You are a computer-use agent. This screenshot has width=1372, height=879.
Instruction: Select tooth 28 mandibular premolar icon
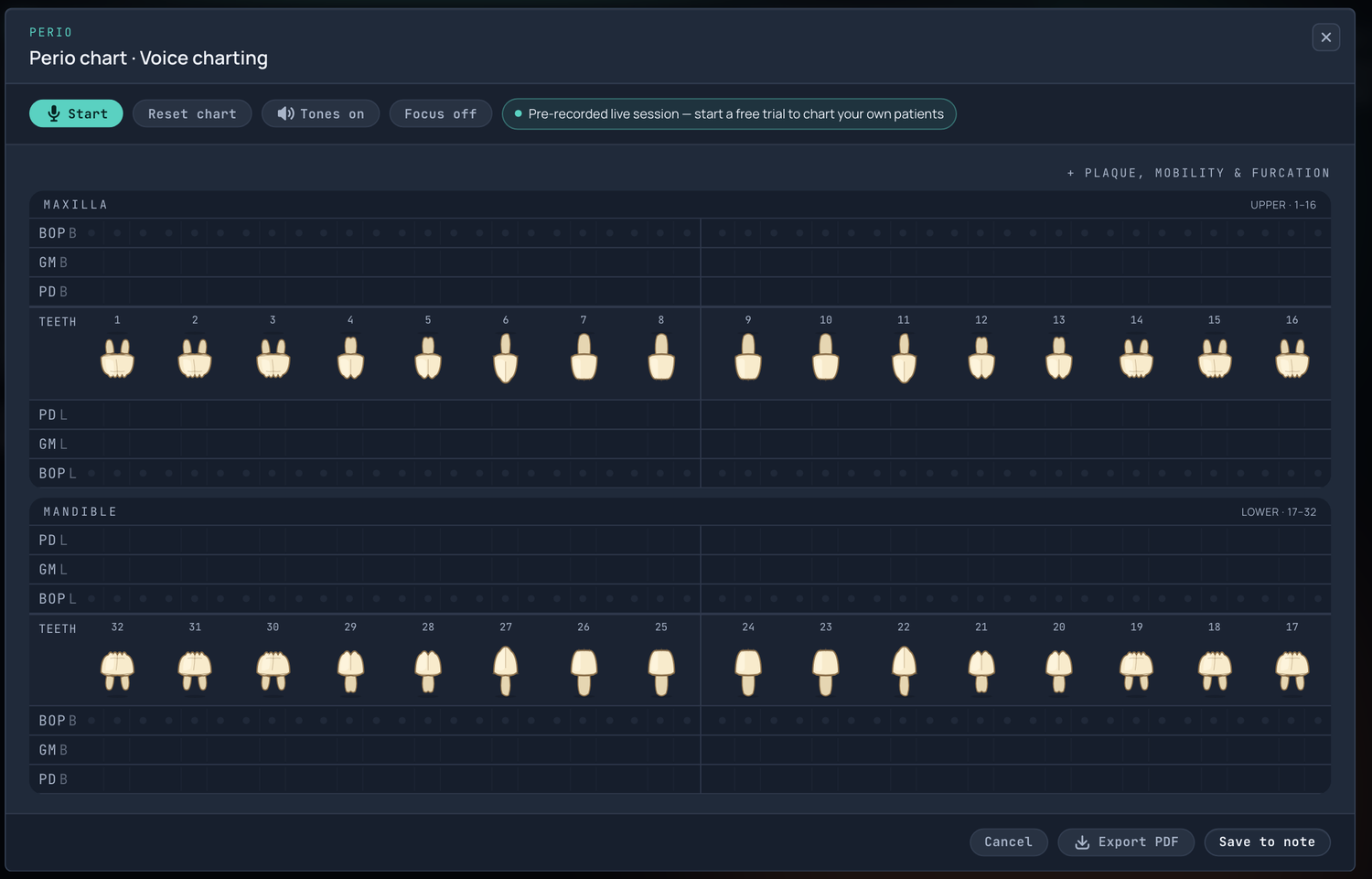click(428, 671)
